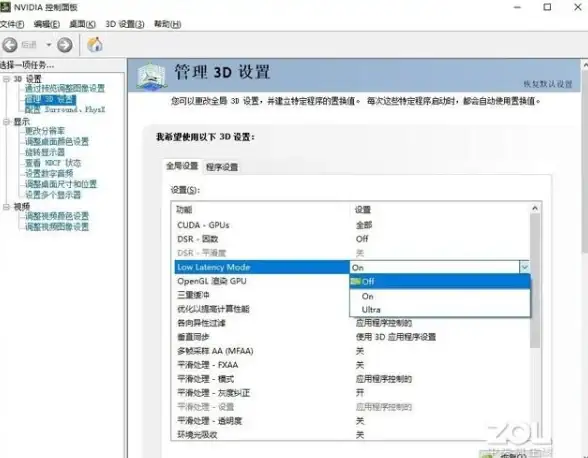Select the 多帧采样 AA (MFAA) row

352,351
